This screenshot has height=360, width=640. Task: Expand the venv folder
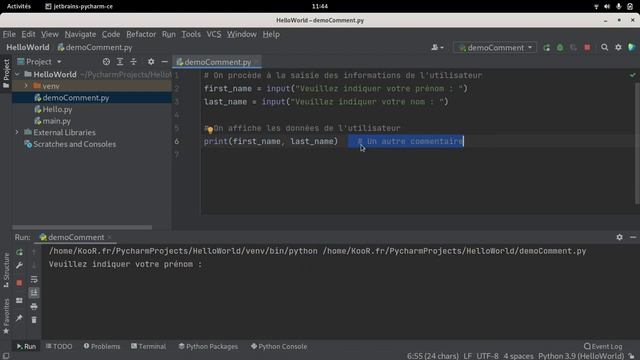click(26, 86)
